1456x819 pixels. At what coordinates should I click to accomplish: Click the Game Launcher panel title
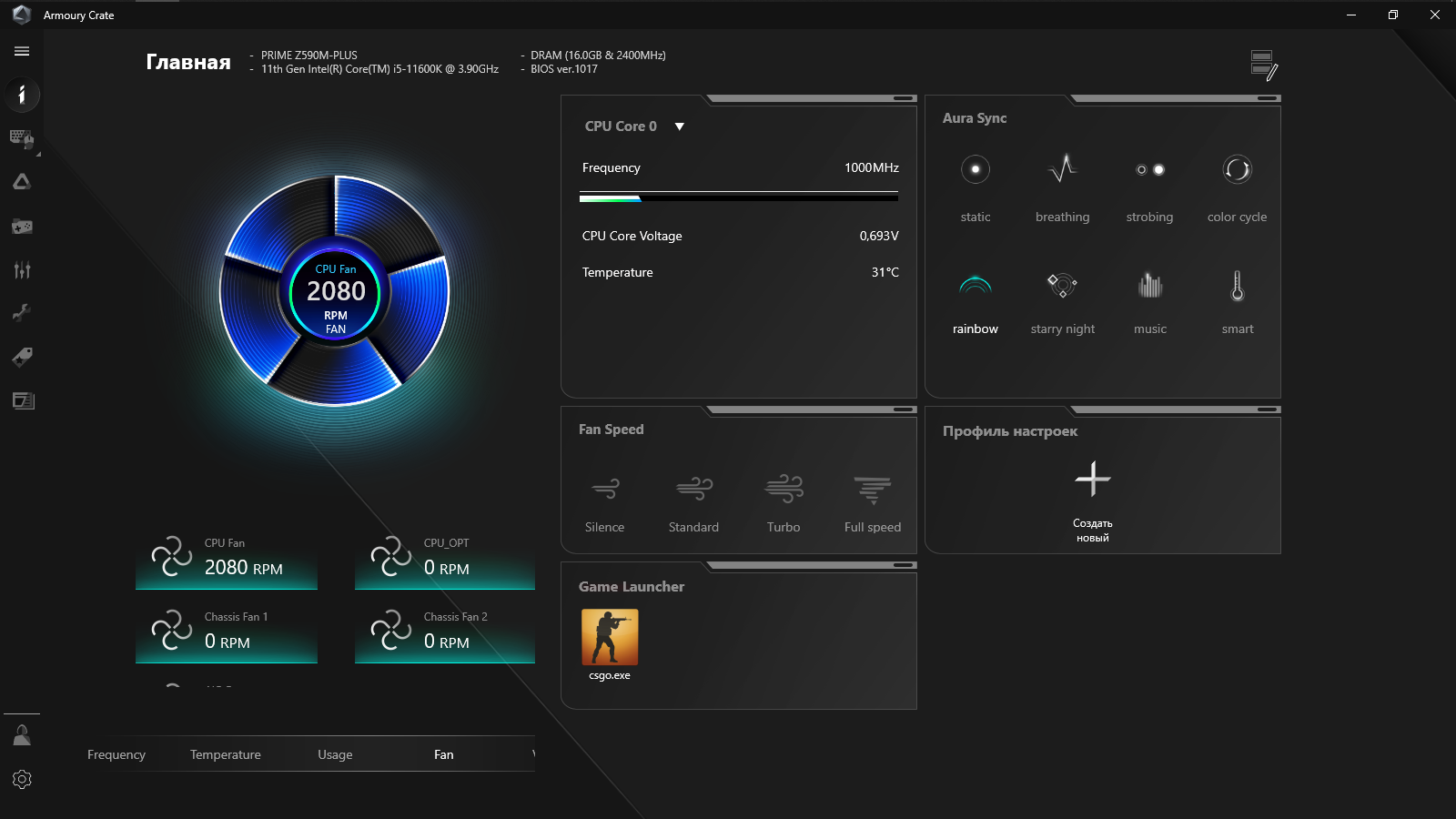(632, 587)
